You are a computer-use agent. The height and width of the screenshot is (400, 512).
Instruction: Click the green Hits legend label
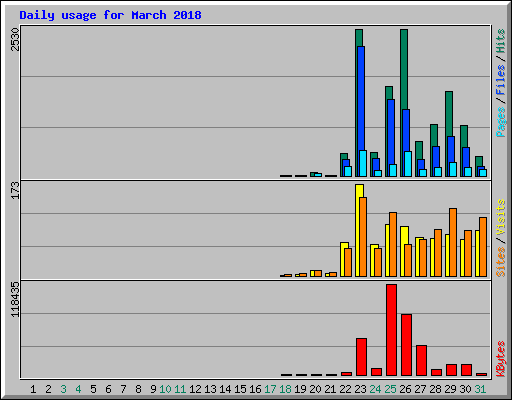click(501, 41)
